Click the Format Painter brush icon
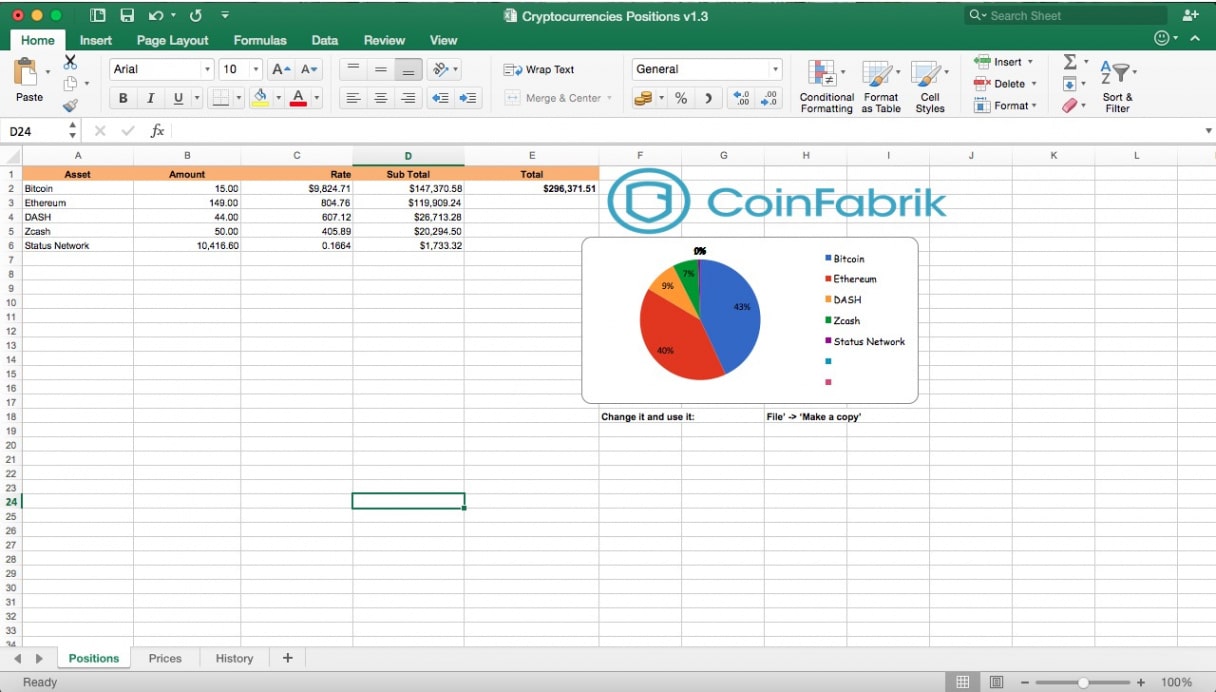 click(70, 105)
